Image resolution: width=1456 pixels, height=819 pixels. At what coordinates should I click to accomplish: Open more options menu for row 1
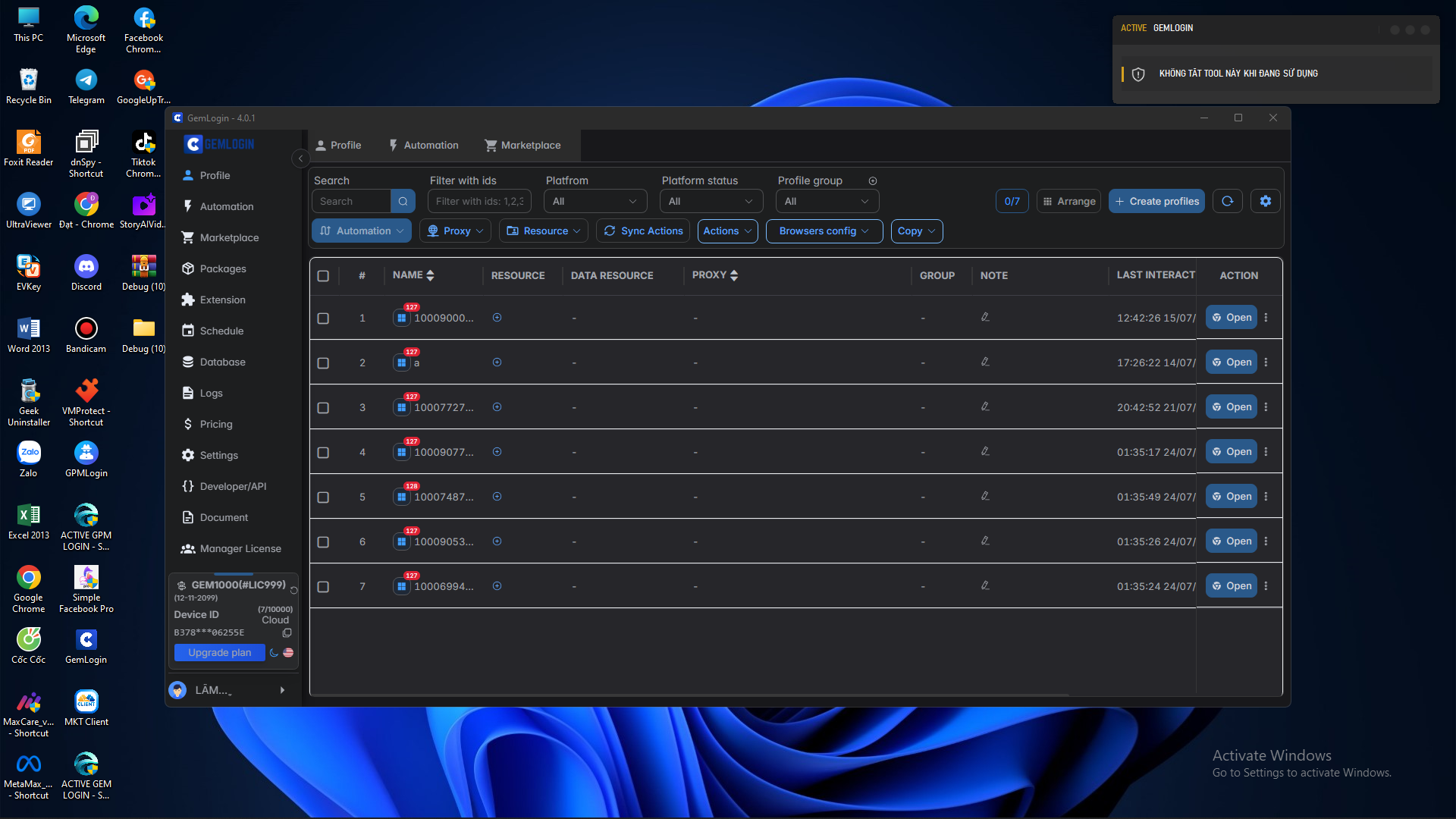pos(1266,318)
